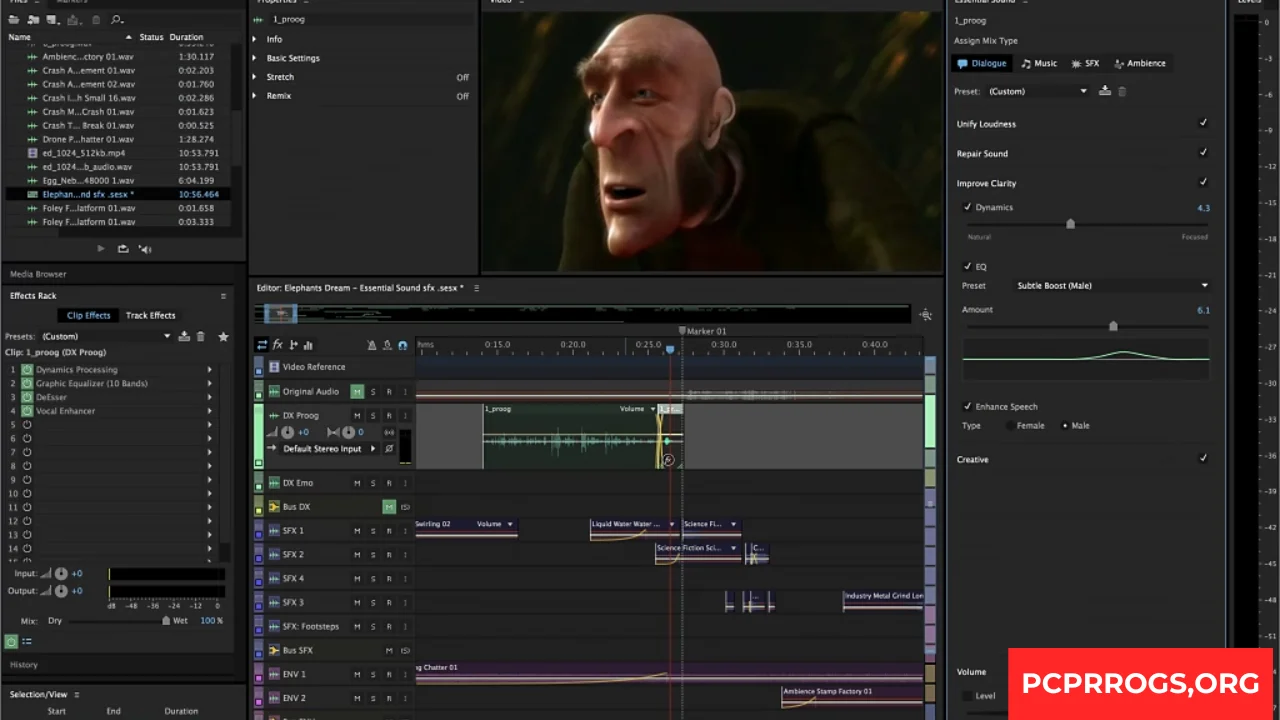Open Essential Sound Preset dropdown
1280x720 pixels.
[x=1038, y=91]
